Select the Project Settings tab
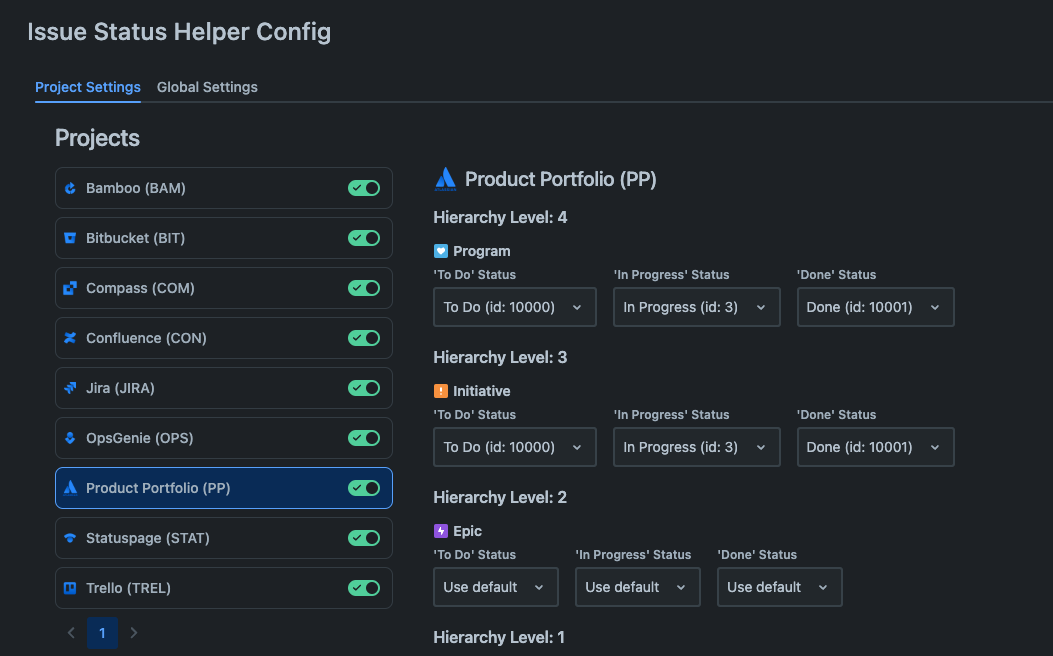Screen dimensions: 1053x656 tap(88, 87)
